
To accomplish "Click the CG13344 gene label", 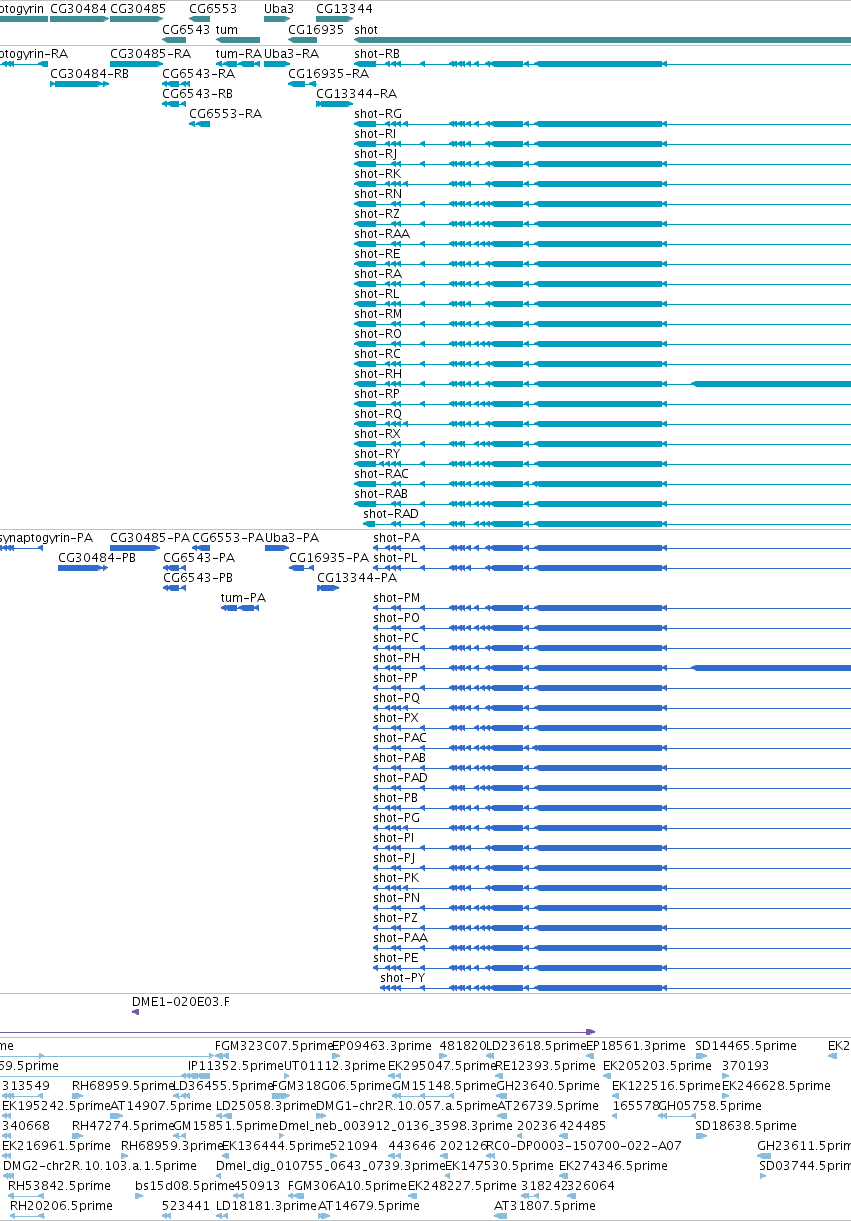I will [x=344, y=8].
